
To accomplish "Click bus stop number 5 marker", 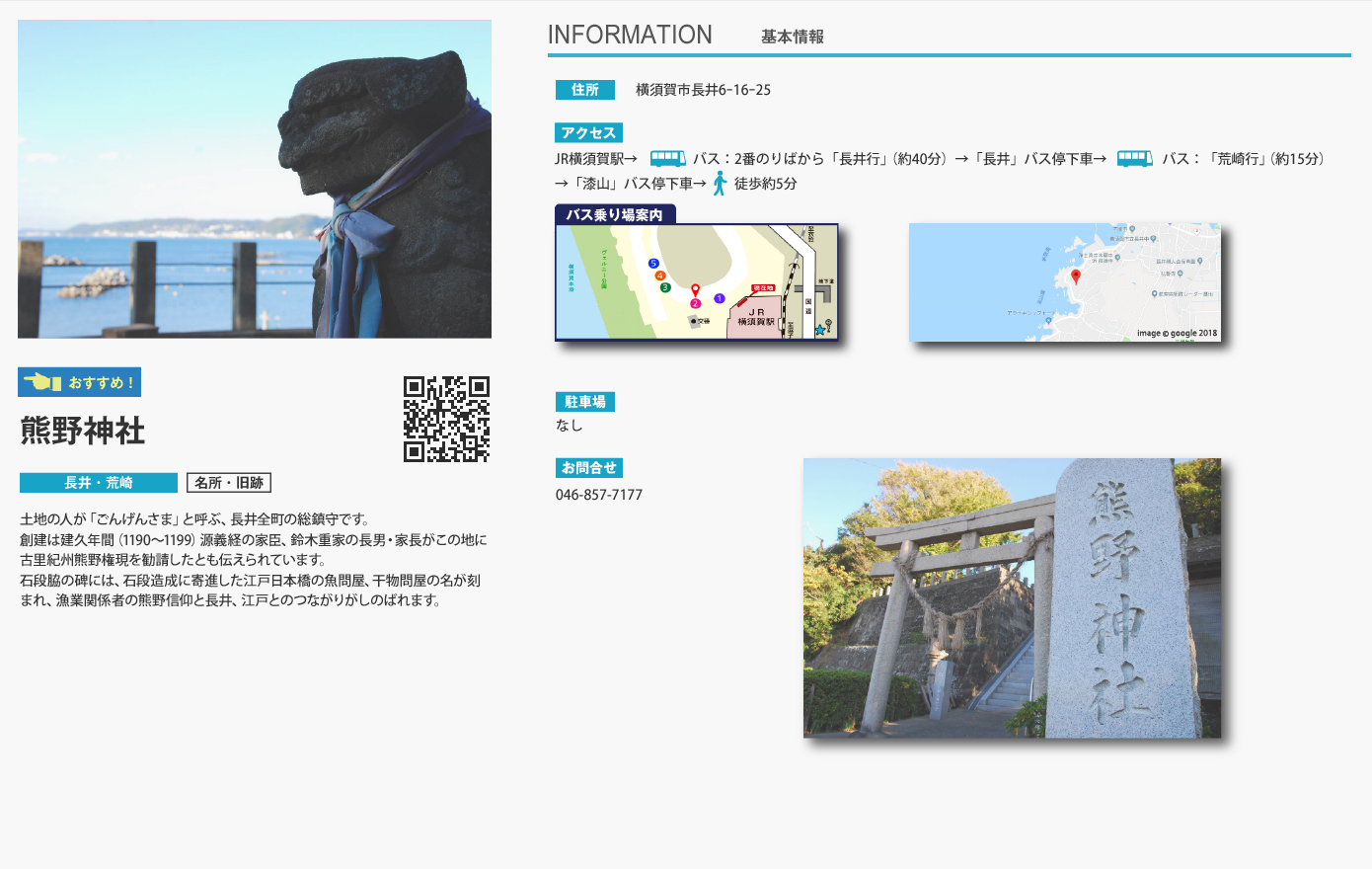I will point(653,264).
